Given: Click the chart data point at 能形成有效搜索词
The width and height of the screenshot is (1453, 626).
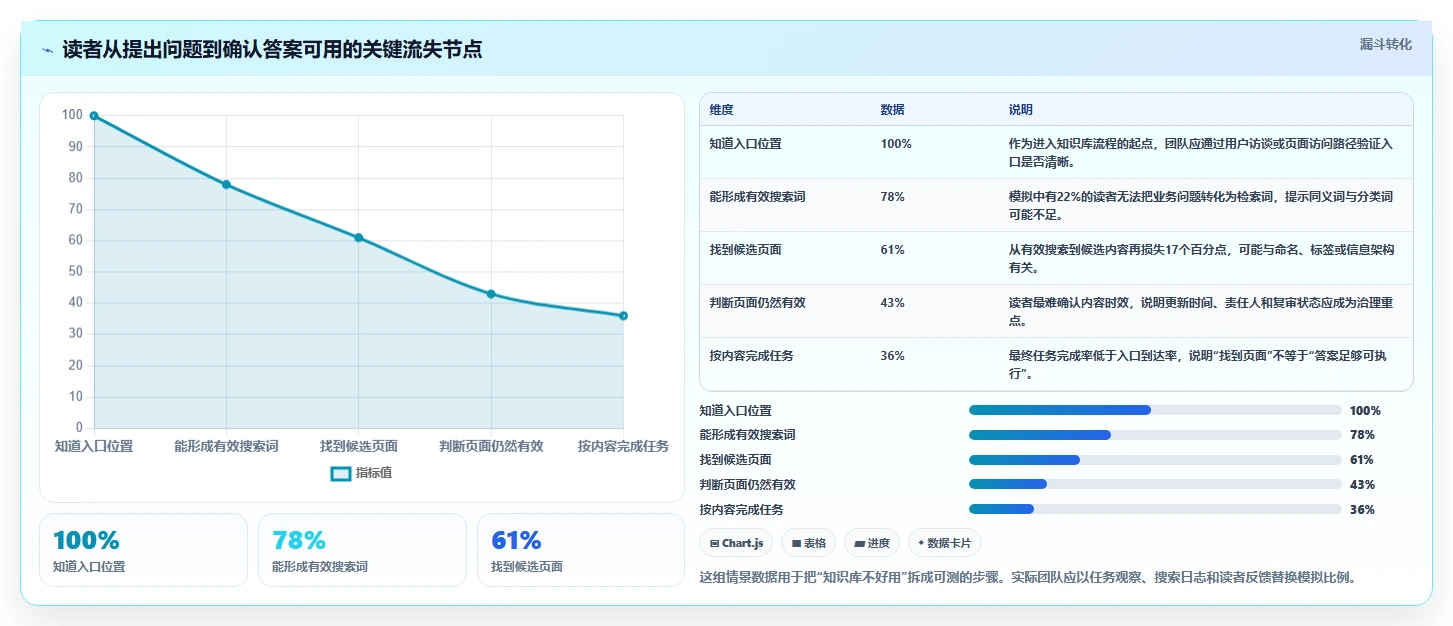Looking at the screenshot, I should (x=226, y=184).
